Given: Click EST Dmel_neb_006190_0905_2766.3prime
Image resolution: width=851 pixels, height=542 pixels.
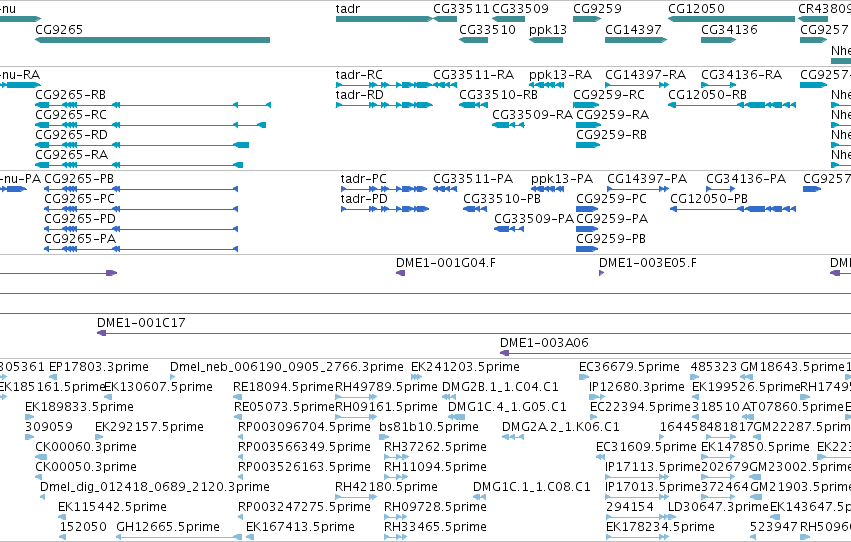Looking at the screenshot, I should coord(173,377).
